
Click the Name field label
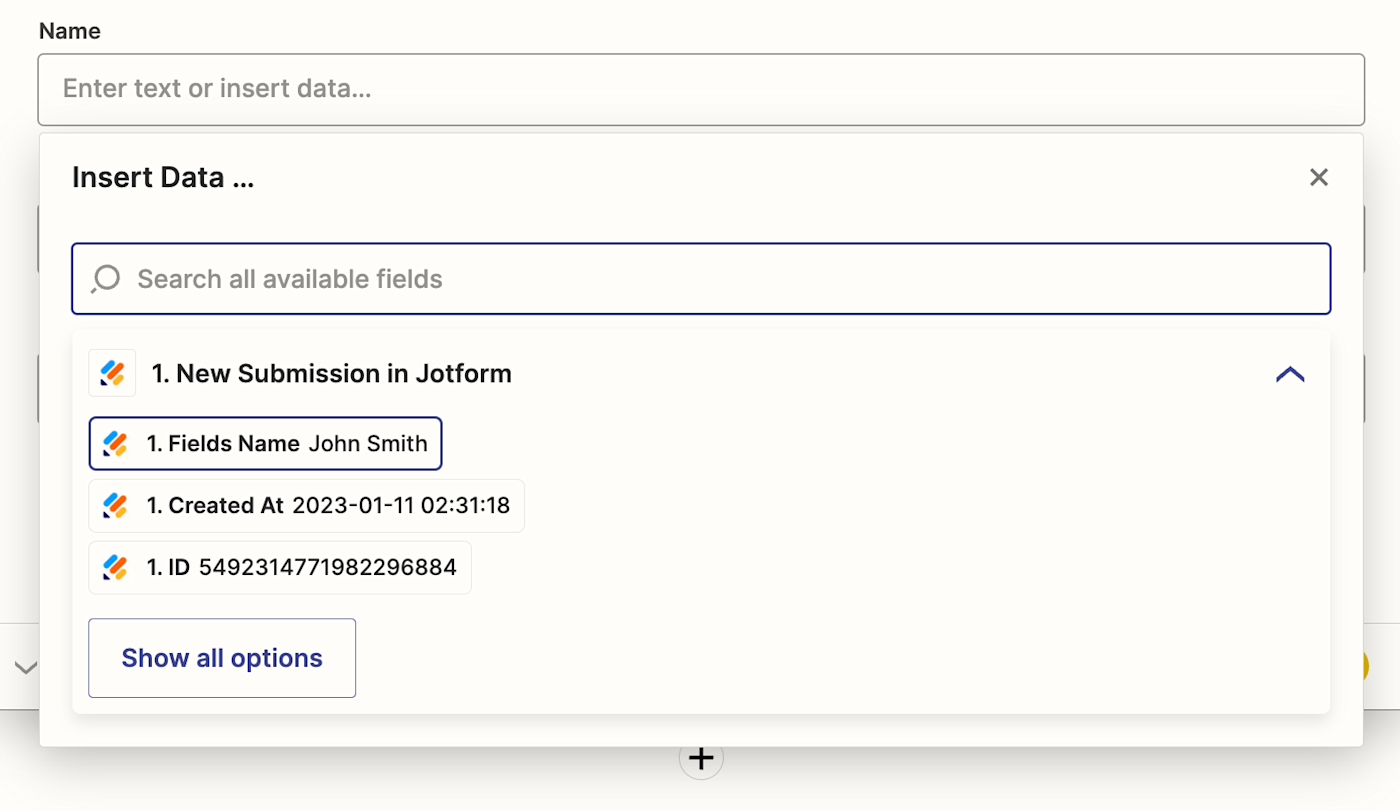(x=70, y=31)
